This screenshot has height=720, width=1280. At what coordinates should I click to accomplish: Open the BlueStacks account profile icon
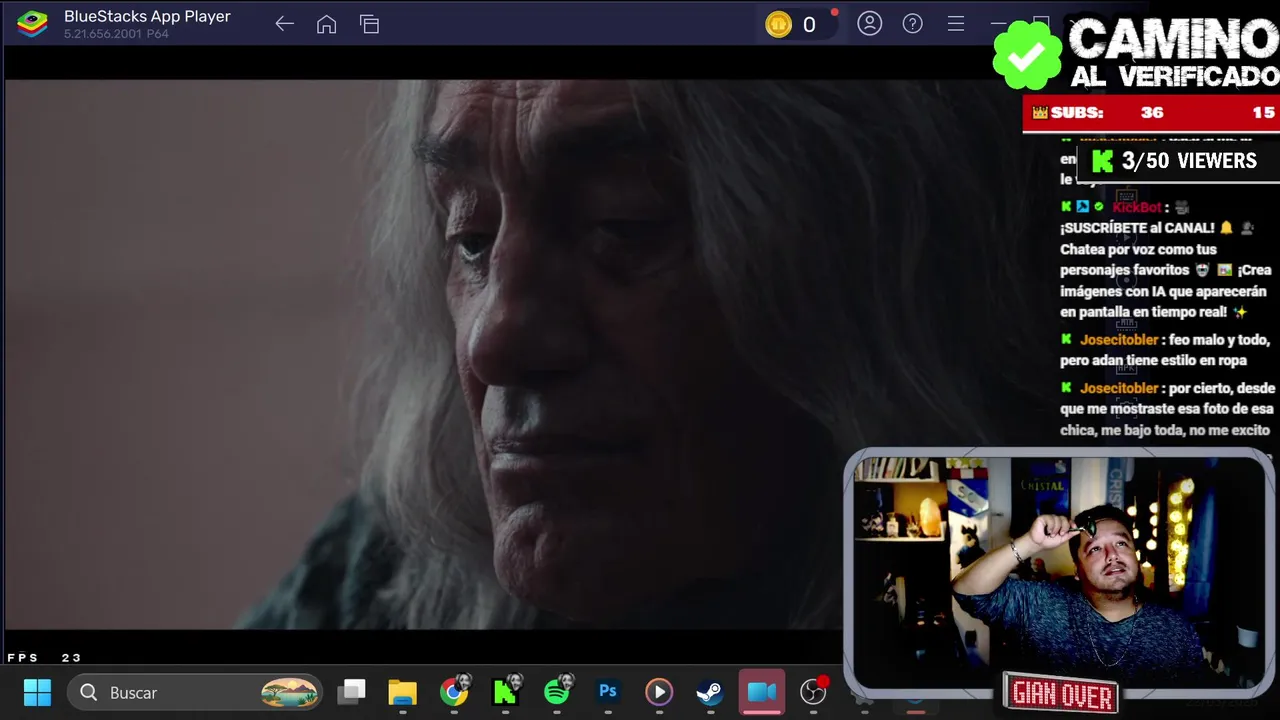click(x=869, y=23)
